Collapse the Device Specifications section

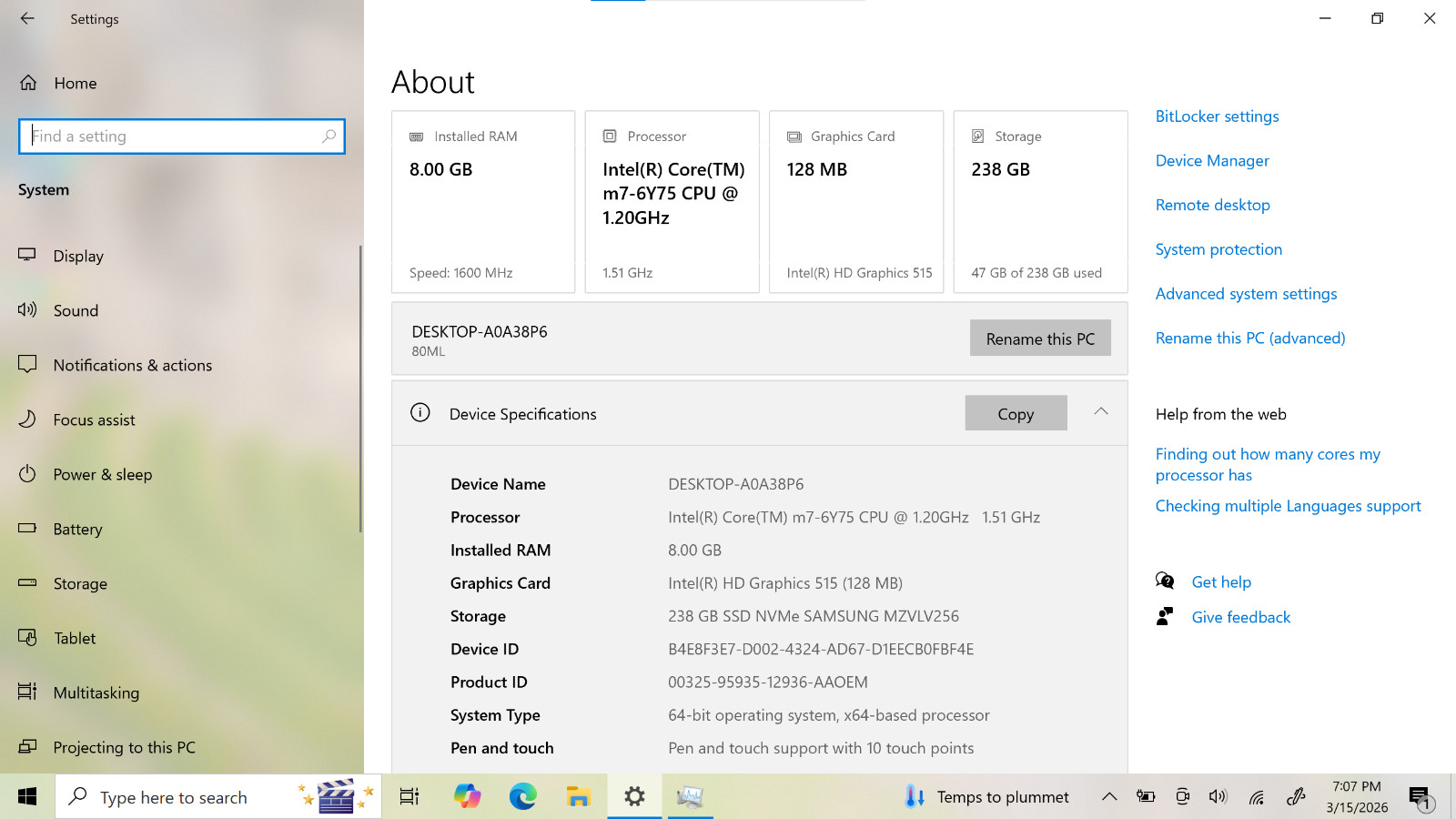pos(1101,411)
